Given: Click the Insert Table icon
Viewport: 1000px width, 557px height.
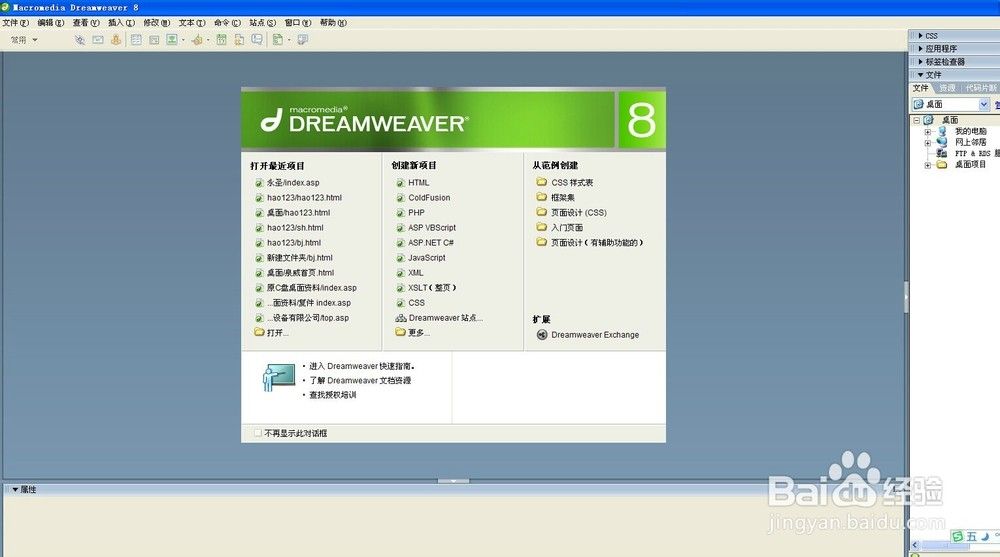Looking at the screenshot, I should [136, 40].
